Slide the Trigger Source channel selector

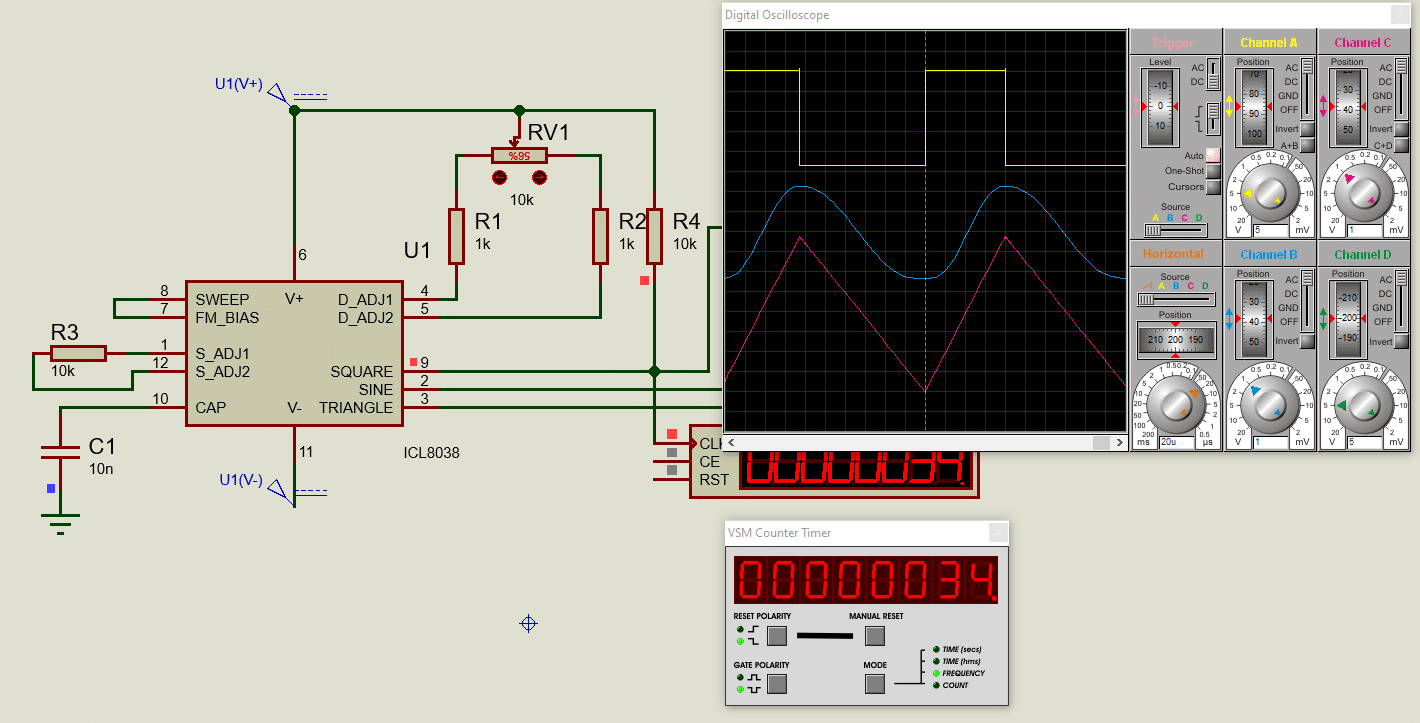tap(1154, 230)
